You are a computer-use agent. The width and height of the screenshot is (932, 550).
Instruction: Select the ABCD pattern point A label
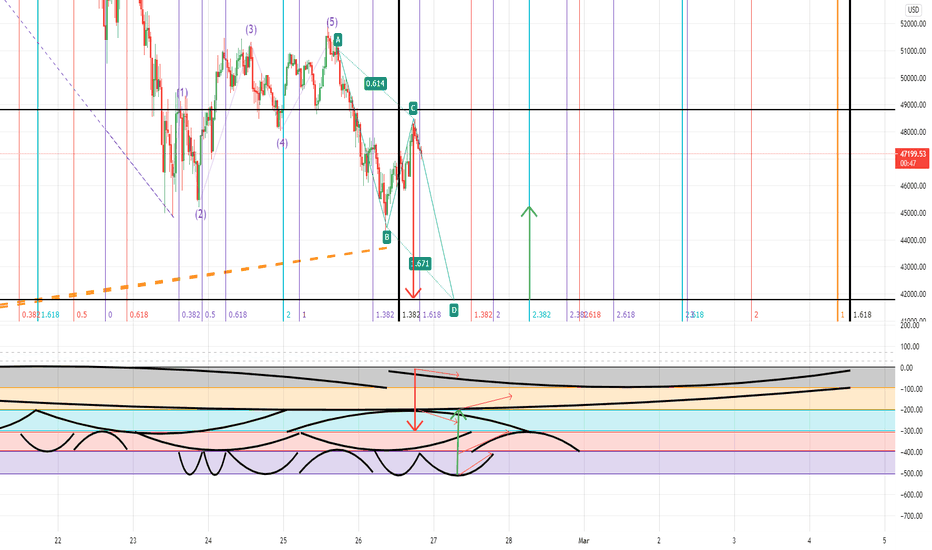coord(338,40)
